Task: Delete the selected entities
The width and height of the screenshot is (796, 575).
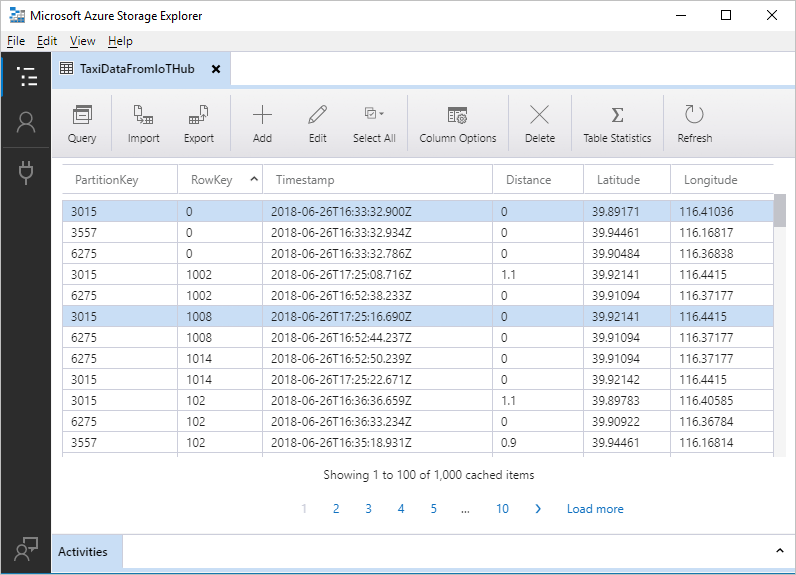Action: coord(540,124)
